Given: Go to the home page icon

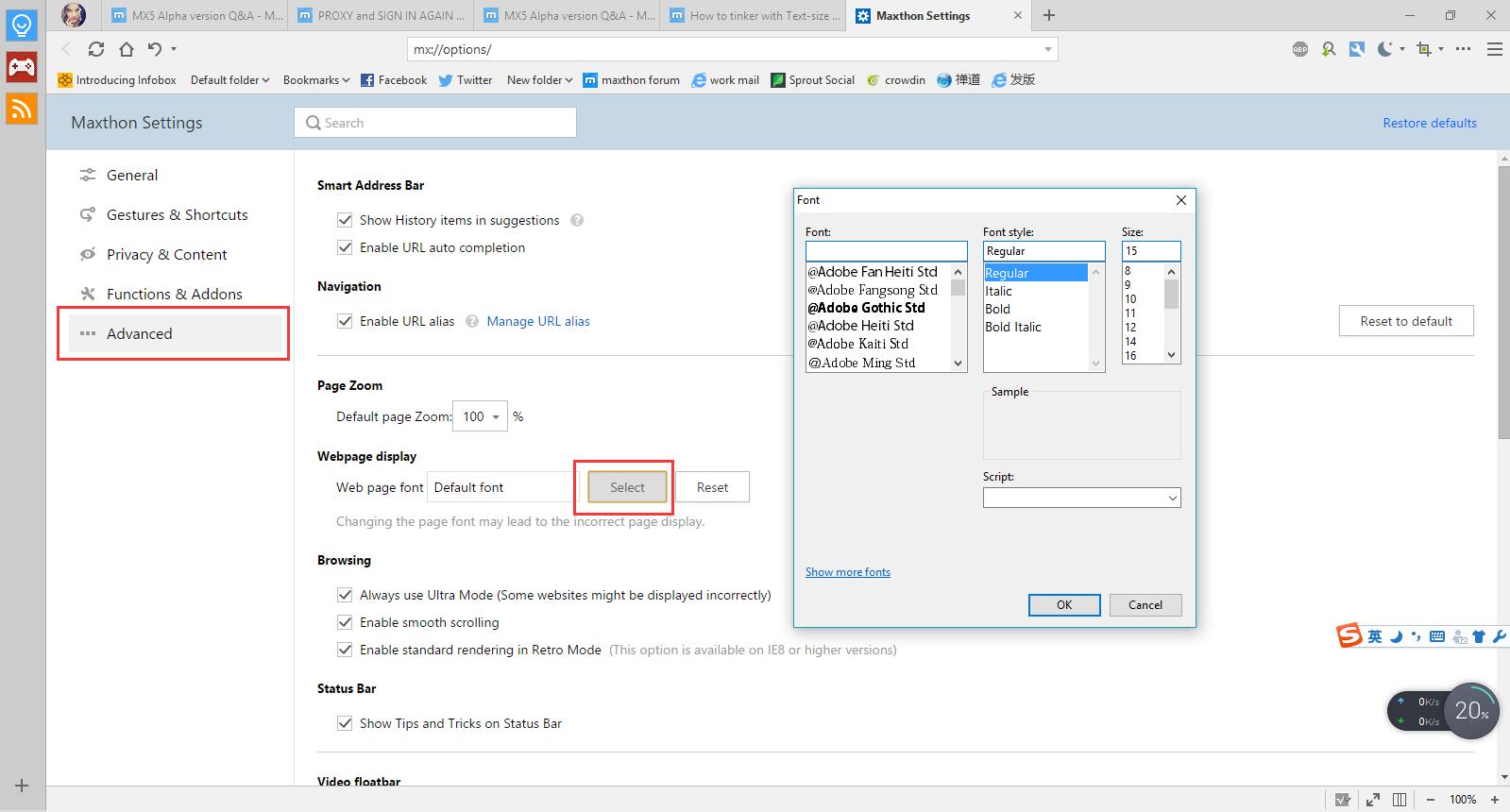Looking at the screenshot, I should 126,49.
